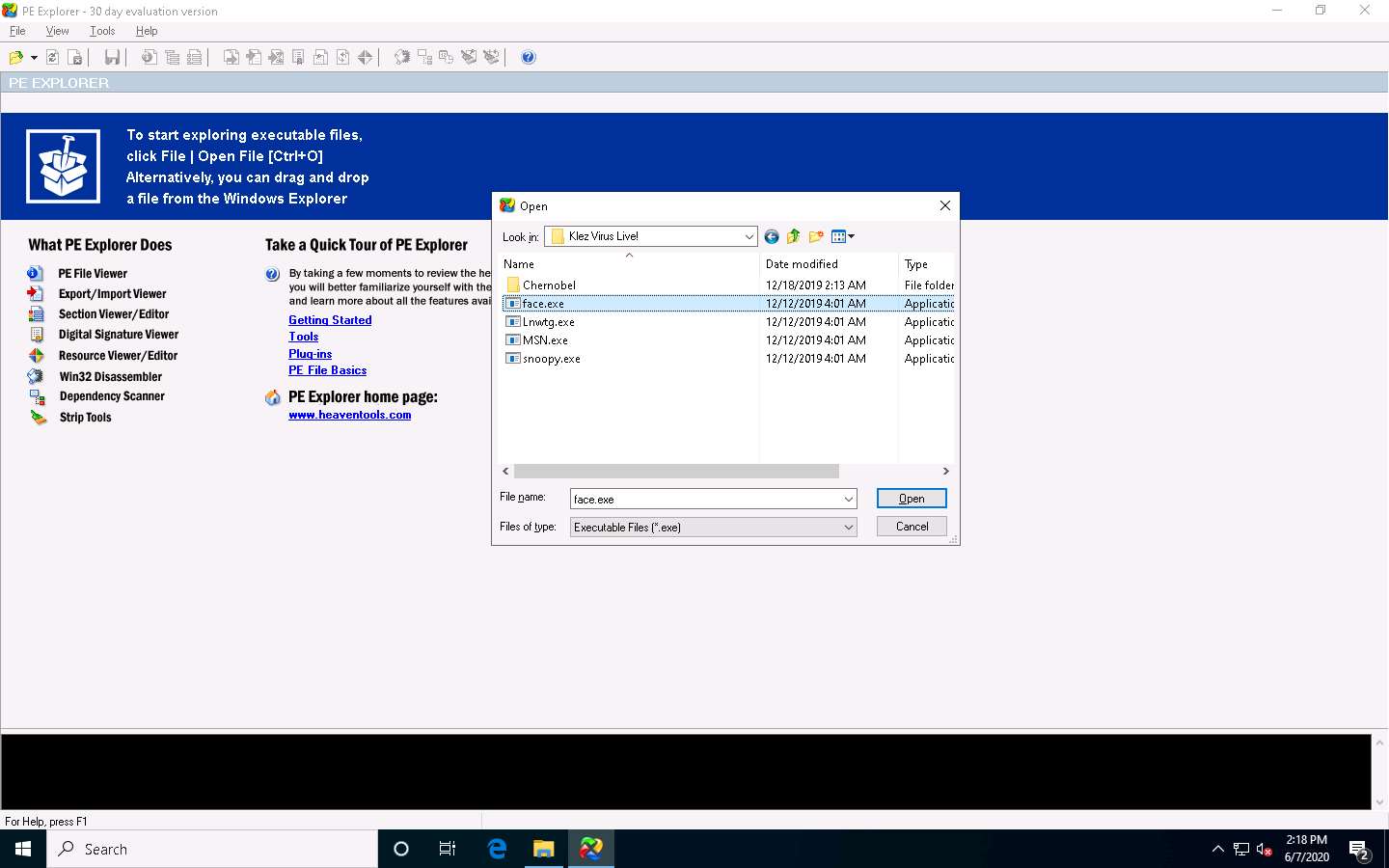Open the View menu
Screen dimensions: 1389x868
click(57, 31)
